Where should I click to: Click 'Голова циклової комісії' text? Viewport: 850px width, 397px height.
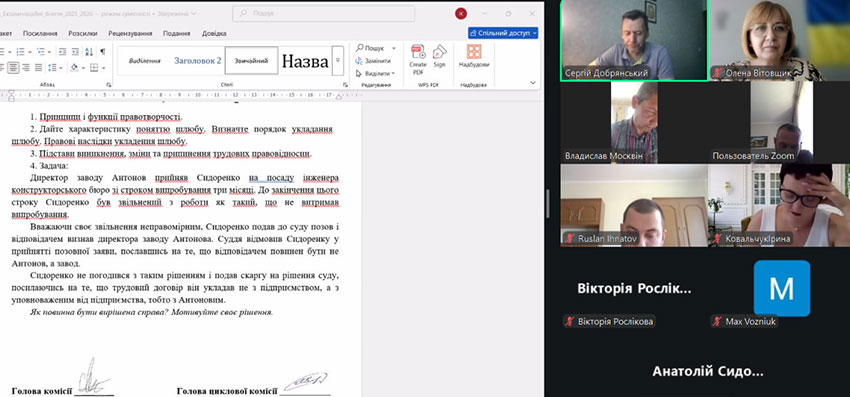[227, 390]
